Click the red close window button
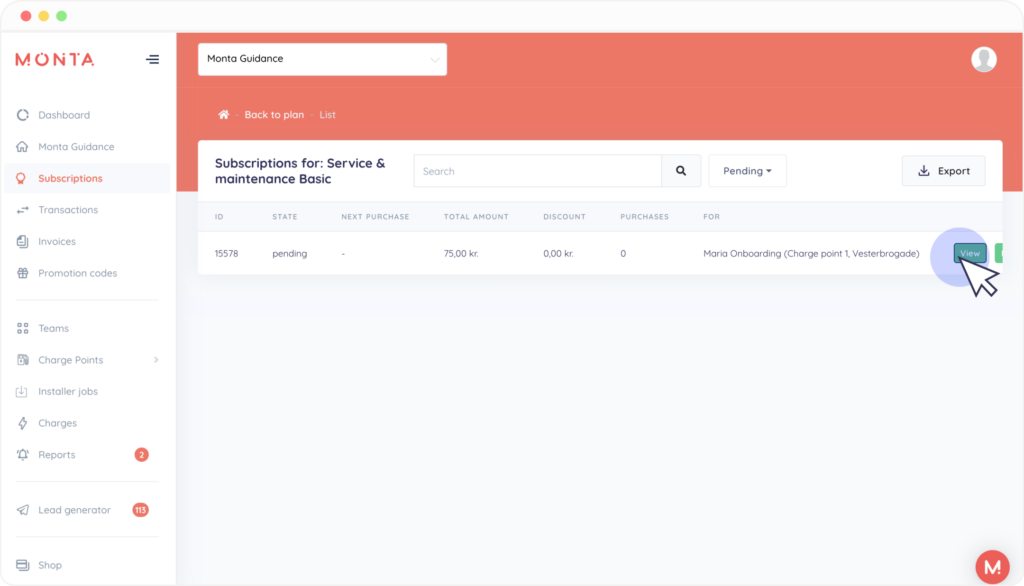Viewport: 1024px width, 586px height. 25,16
